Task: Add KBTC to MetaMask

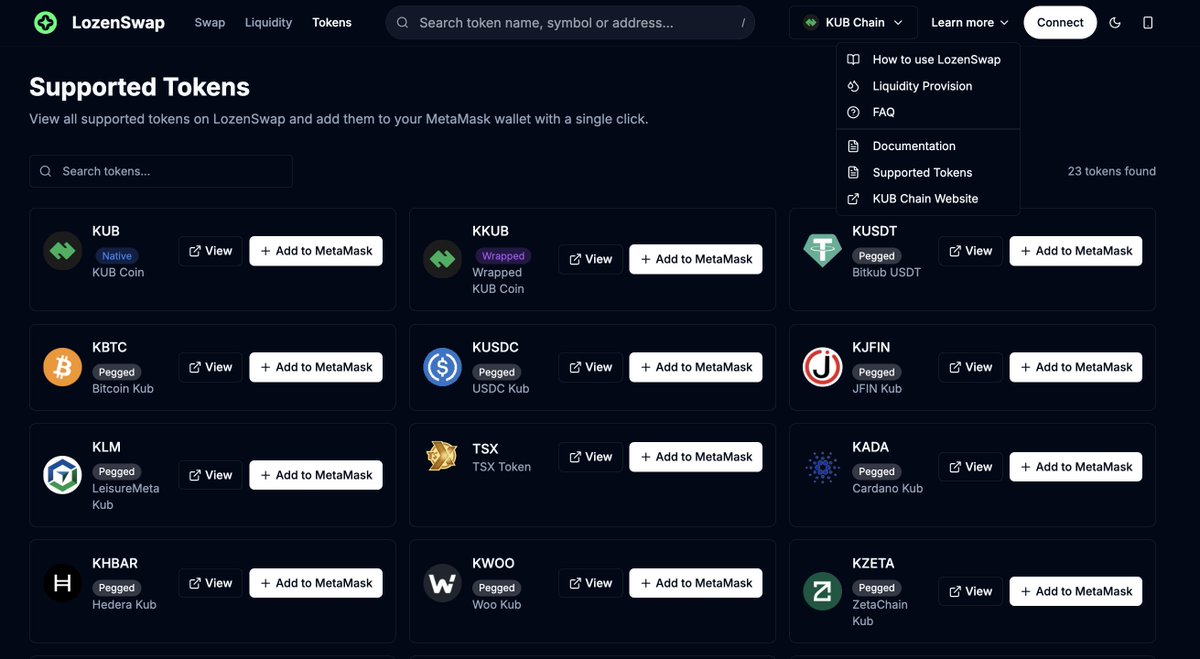Action: click(316, 367)
